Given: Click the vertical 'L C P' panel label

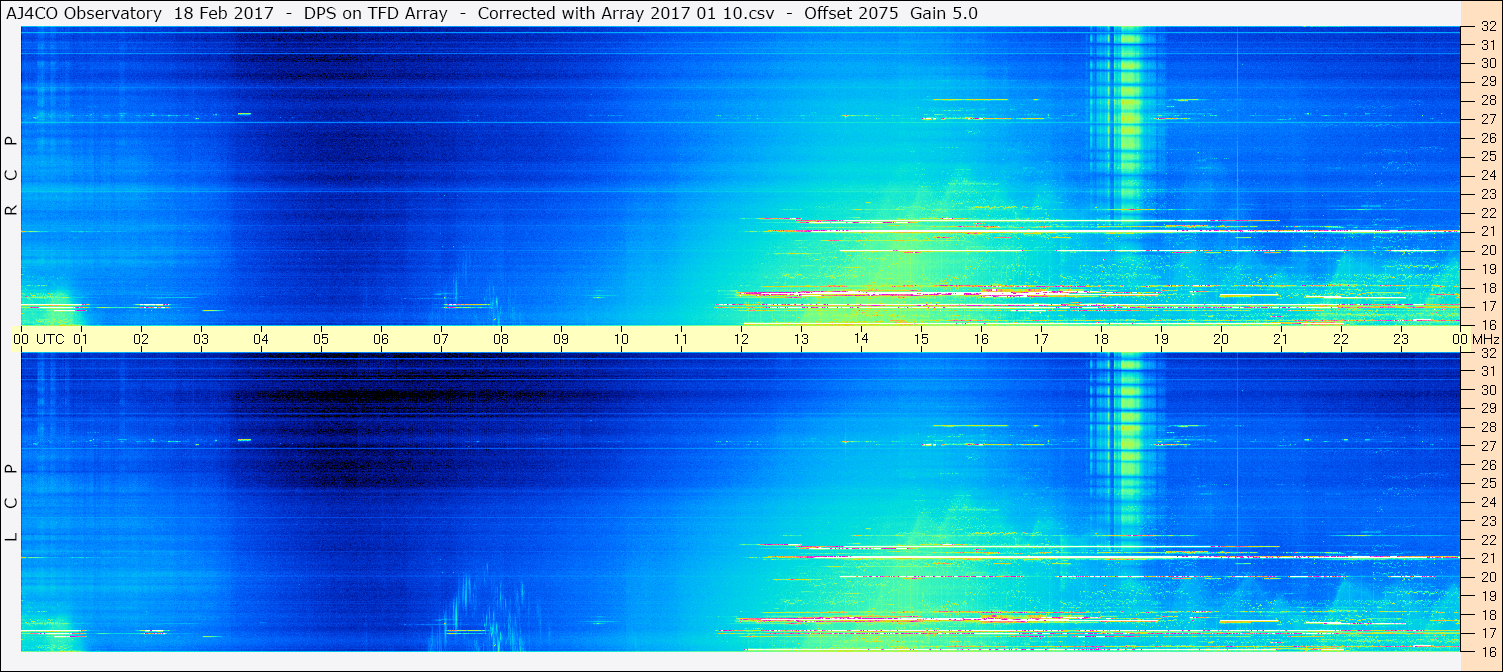Looking at the screenshot, I should [x=11, y=503].
